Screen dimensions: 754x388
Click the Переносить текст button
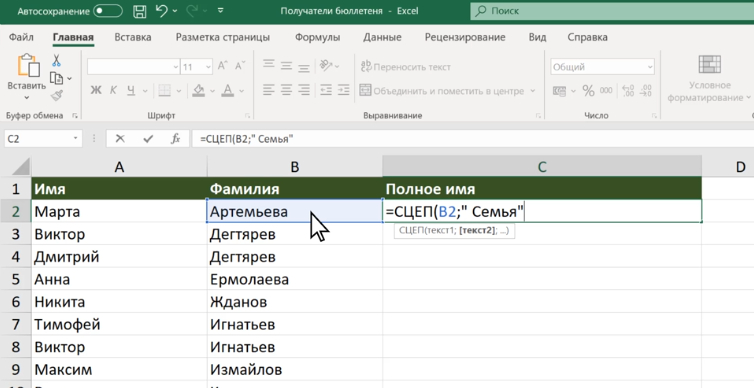pos(405,67)
